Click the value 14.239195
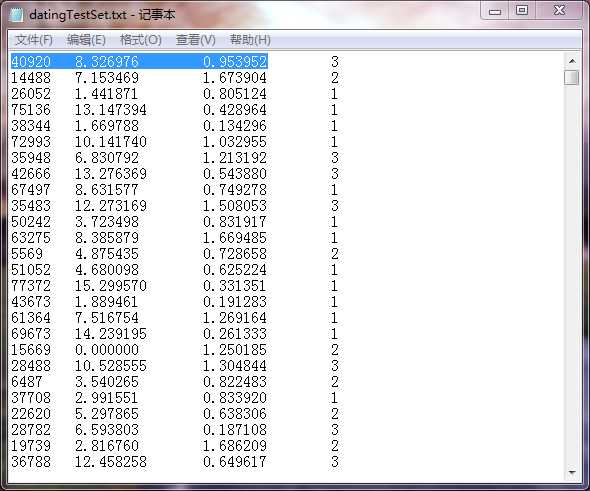This screenshot has height=491, width=590. click(x=111, y=334)
